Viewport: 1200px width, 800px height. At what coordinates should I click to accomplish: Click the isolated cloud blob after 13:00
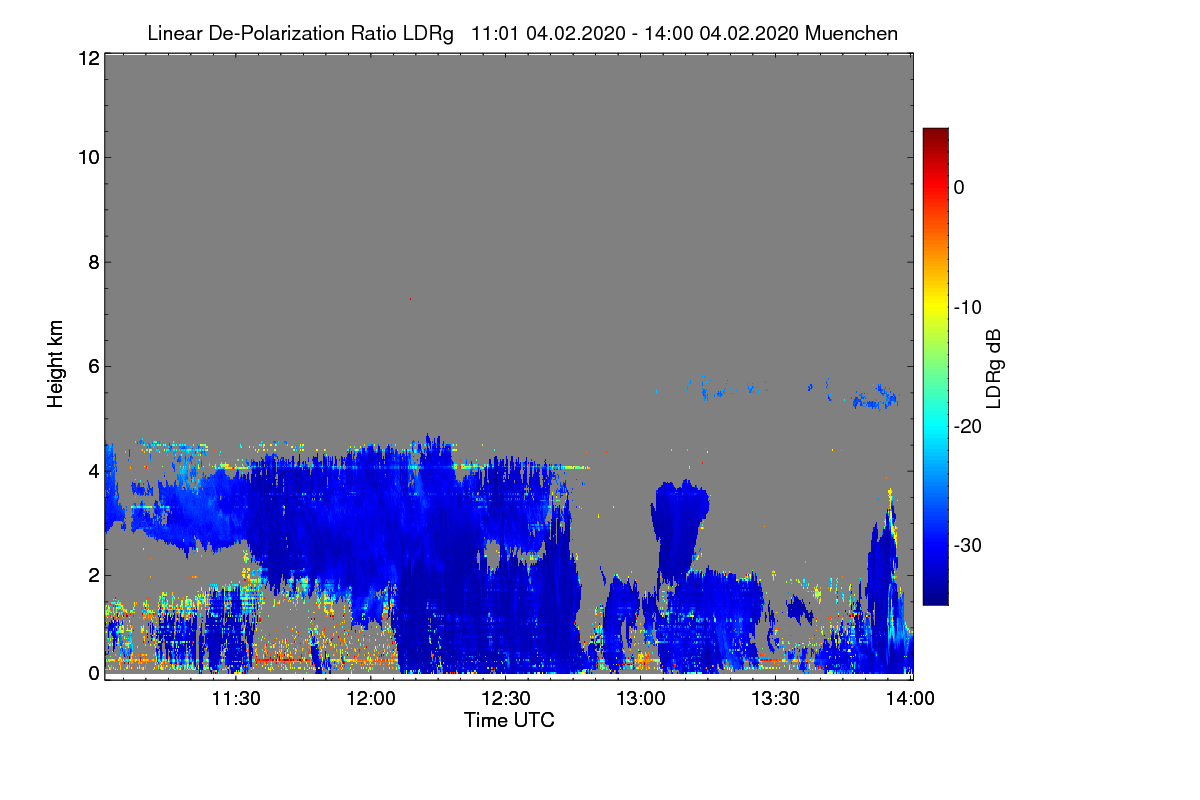[679, 530]
